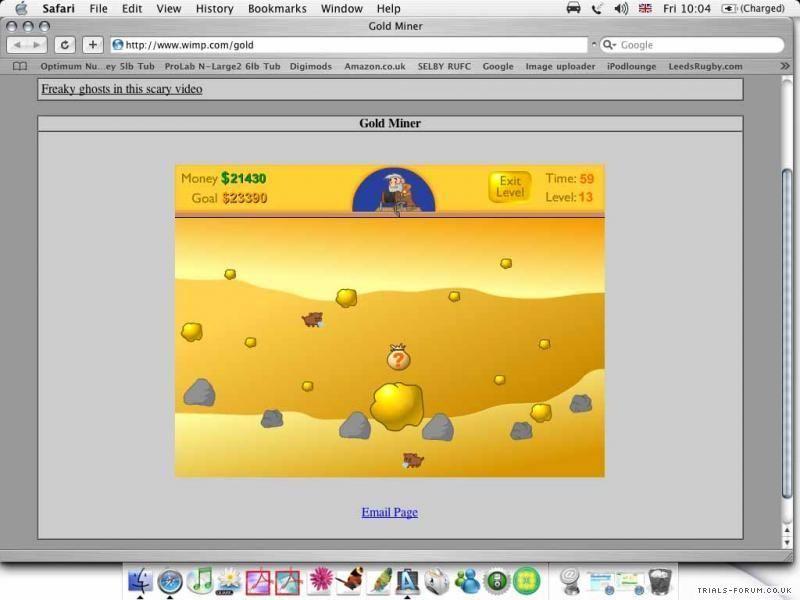Open the blue letter A Dock app
The width and height of the screenshot is (800, 600).
(407, 581)
